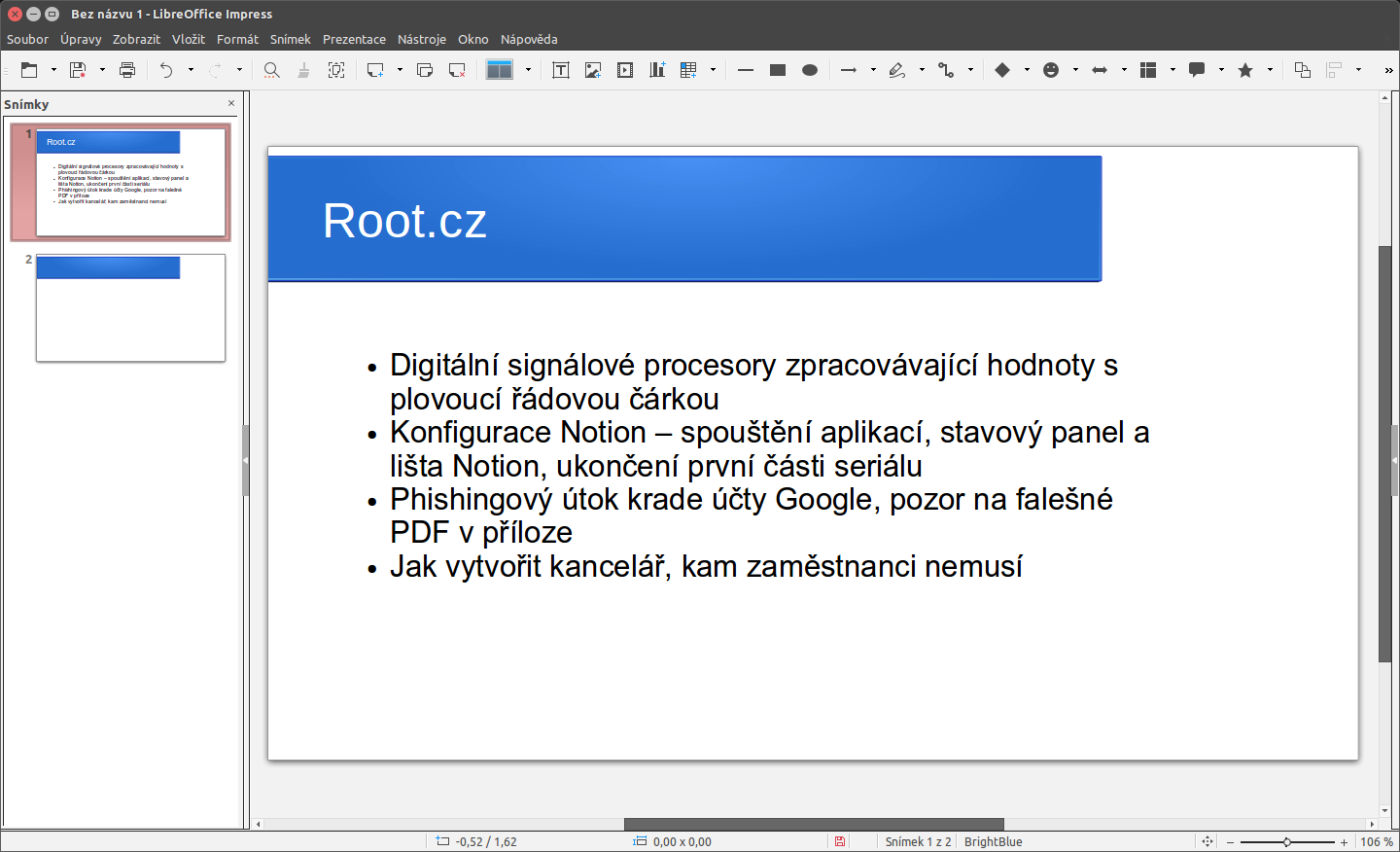Select the Connector tool
This screenshot has height=852, width=1400.
point(946,70)
